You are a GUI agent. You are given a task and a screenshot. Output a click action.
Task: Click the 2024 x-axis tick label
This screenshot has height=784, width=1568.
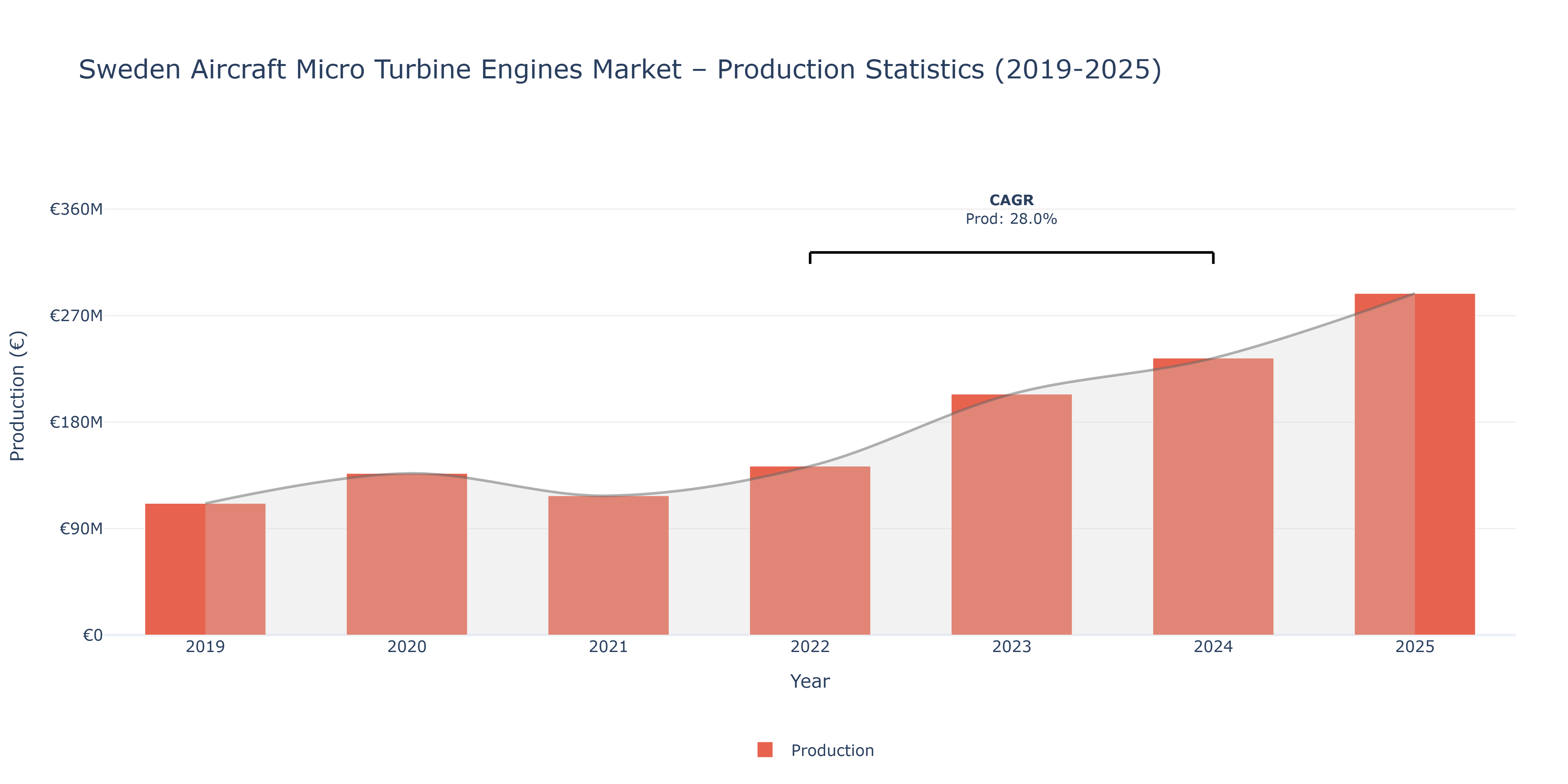(x=1213, y=646)
